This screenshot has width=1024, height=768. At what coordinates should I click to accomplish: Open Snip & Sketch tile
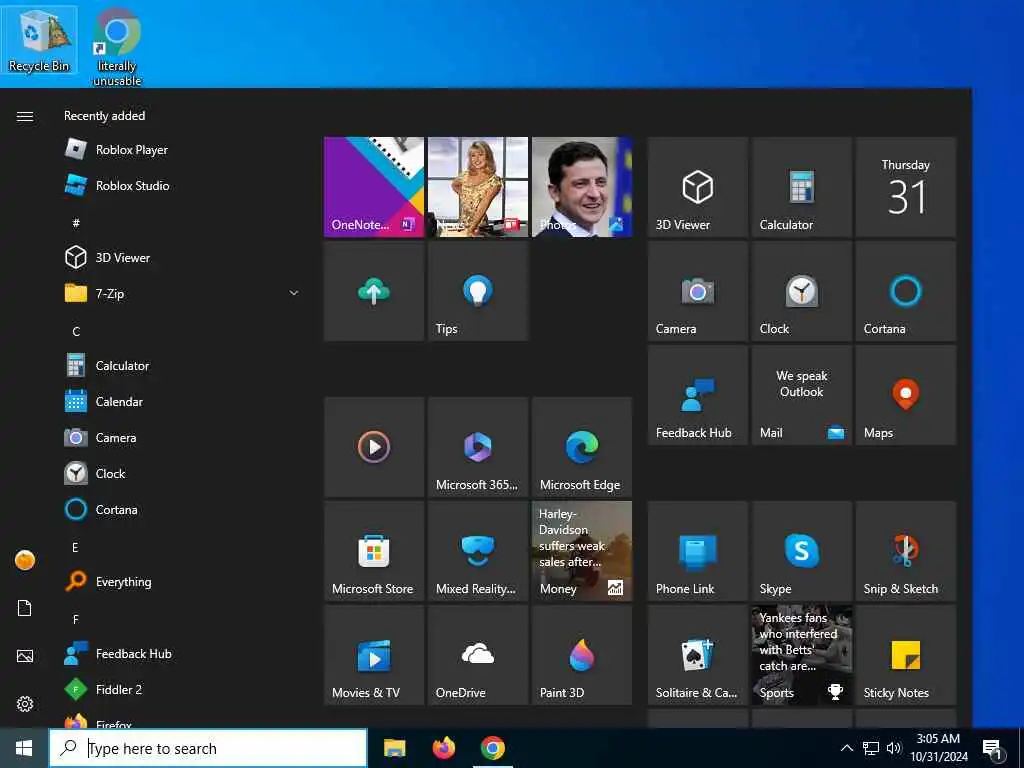906,551
